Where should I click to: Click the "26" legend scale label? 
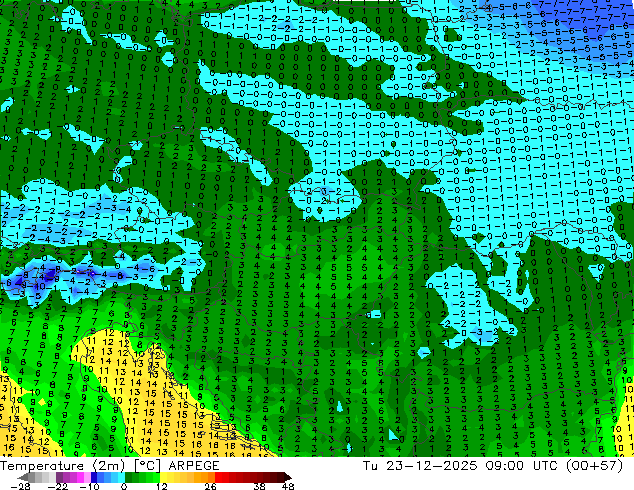click(210, 486)
